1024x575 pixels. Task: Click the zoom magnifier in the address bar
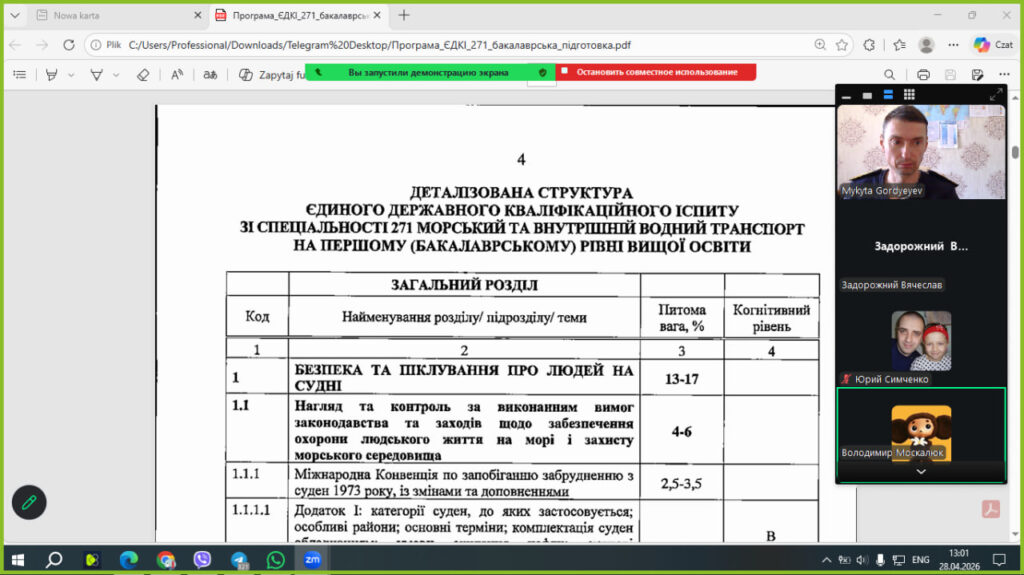(x=820, y=44)
